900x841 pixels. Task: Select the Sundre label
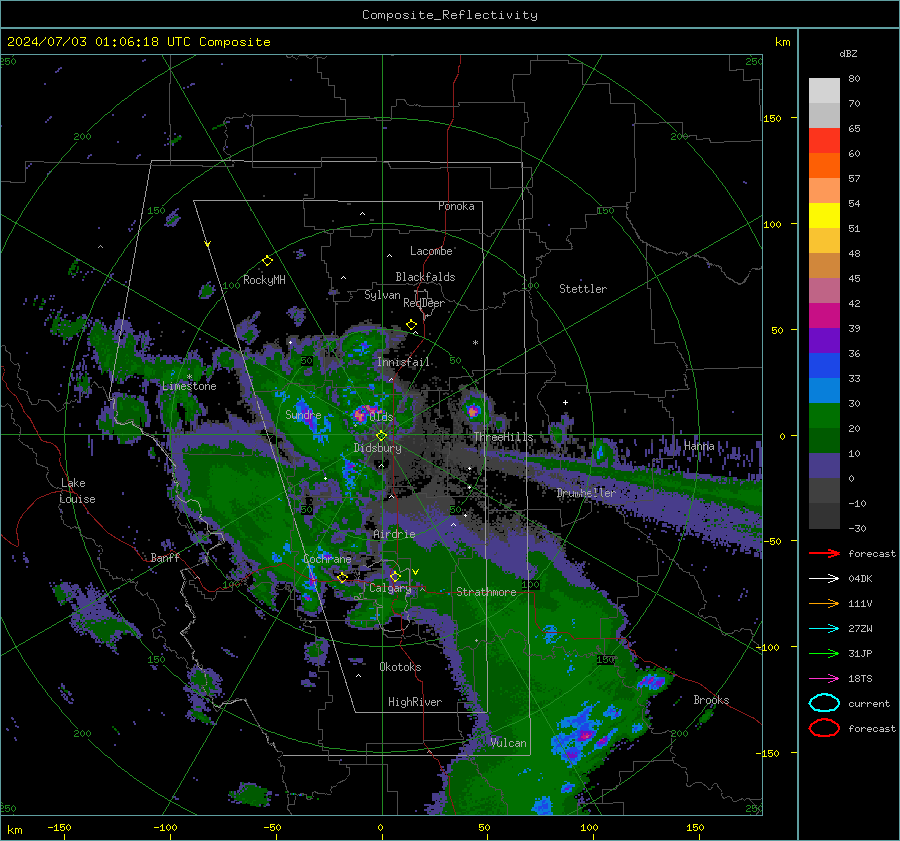pos(303,414)
